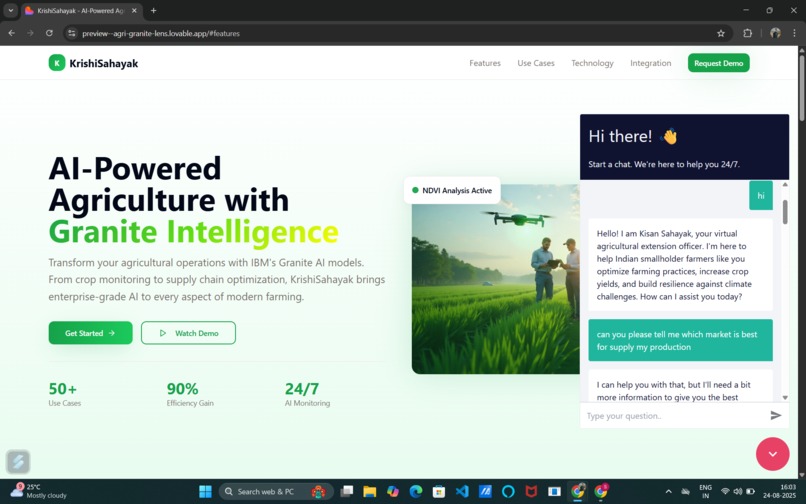
Task: Navigate to Integration section
Action: 650,63
